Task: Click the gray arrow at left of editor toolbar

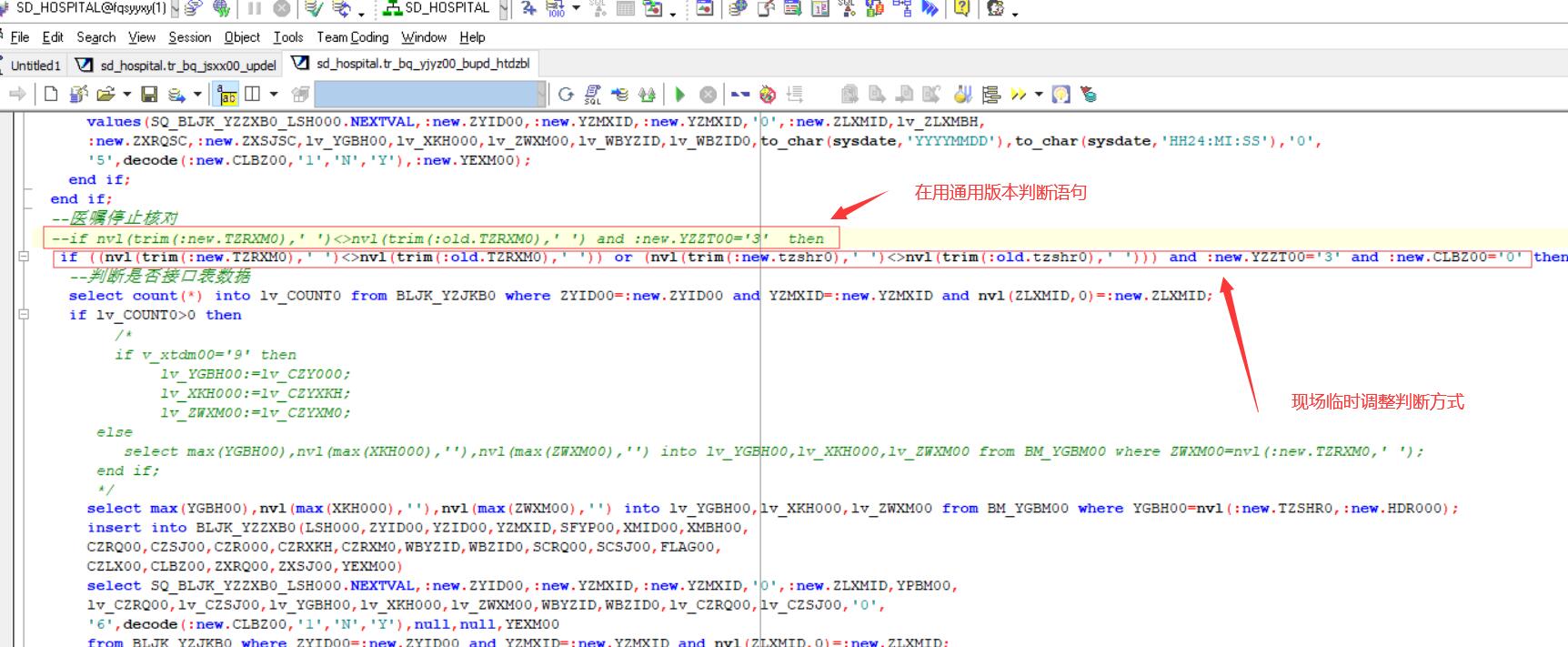Action: click(x=16, y=94)
